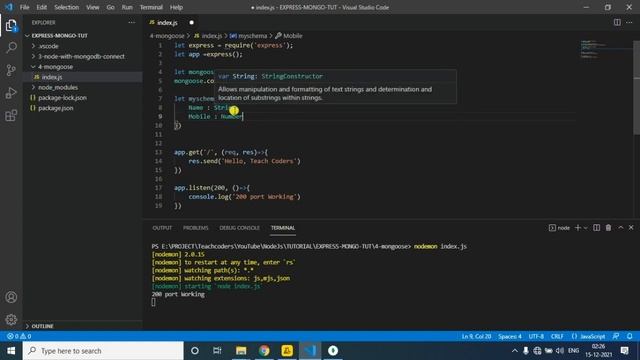640x360 pixels.
Task: Open the Explorer view in activity bar
Action: 11,26
